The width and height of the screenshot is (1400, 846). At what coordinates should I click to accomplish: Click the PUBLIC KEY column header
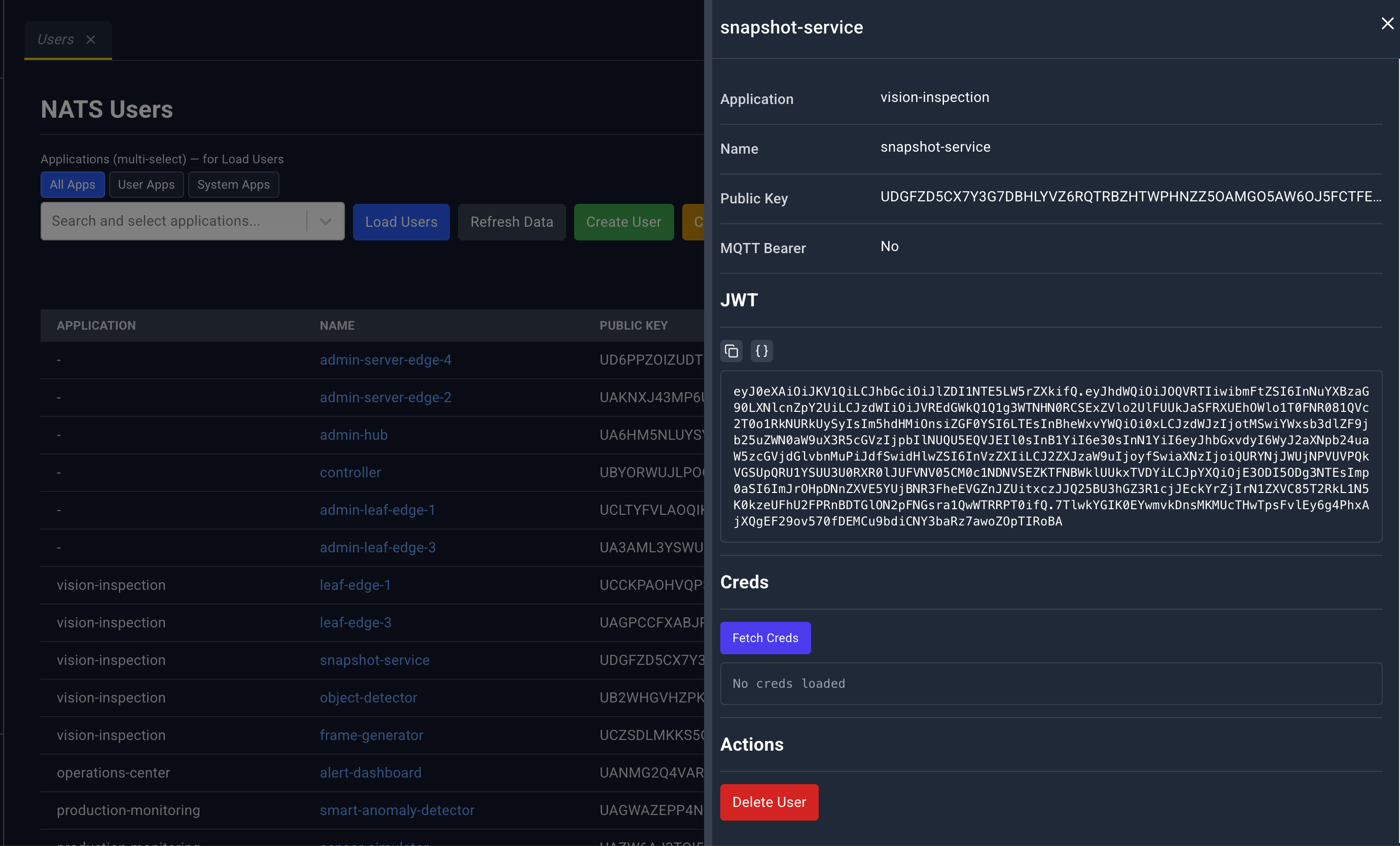(634, 326)
